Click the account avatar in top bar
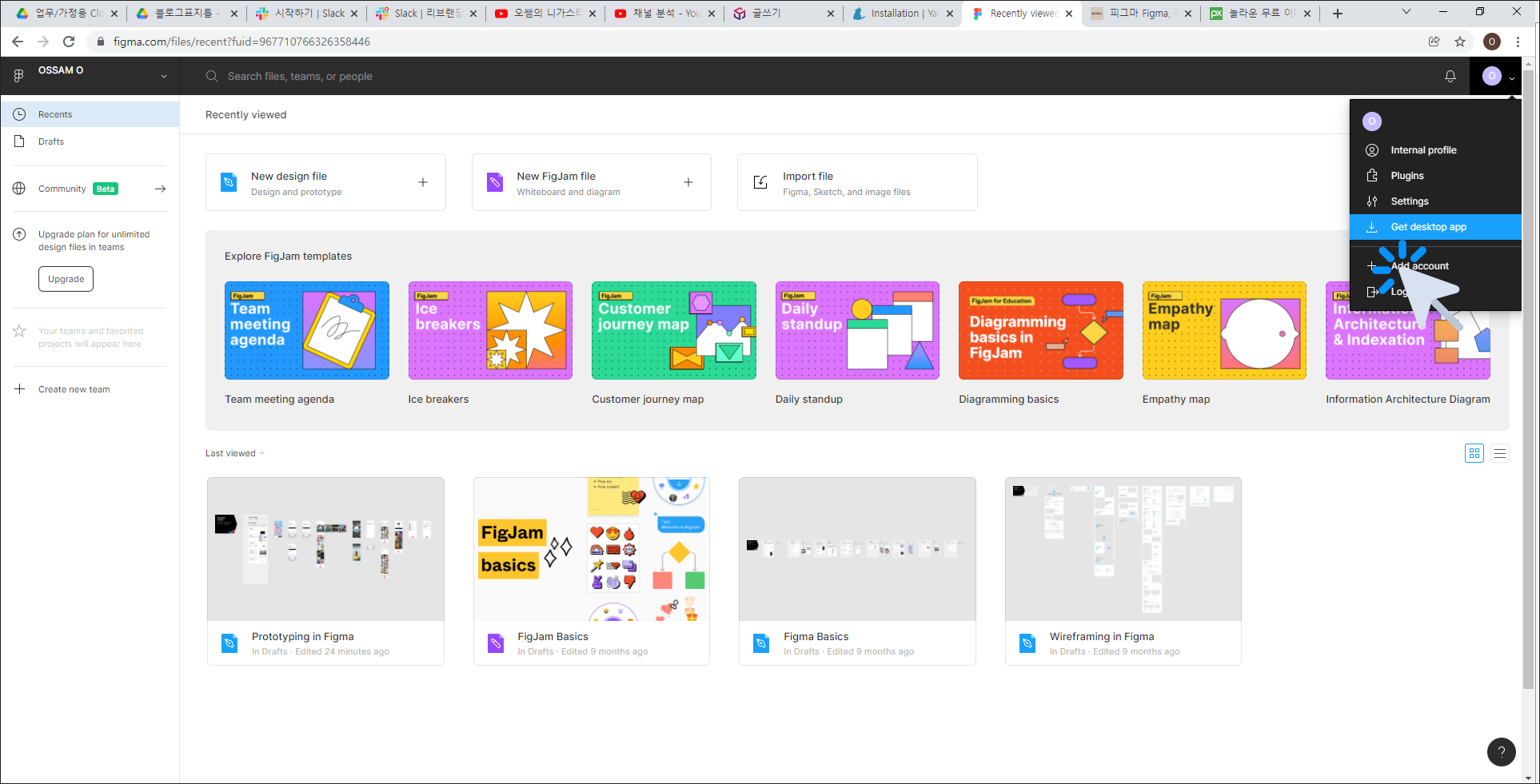The height and width of the screenshot is (784, 1540). click(1492, 76)
